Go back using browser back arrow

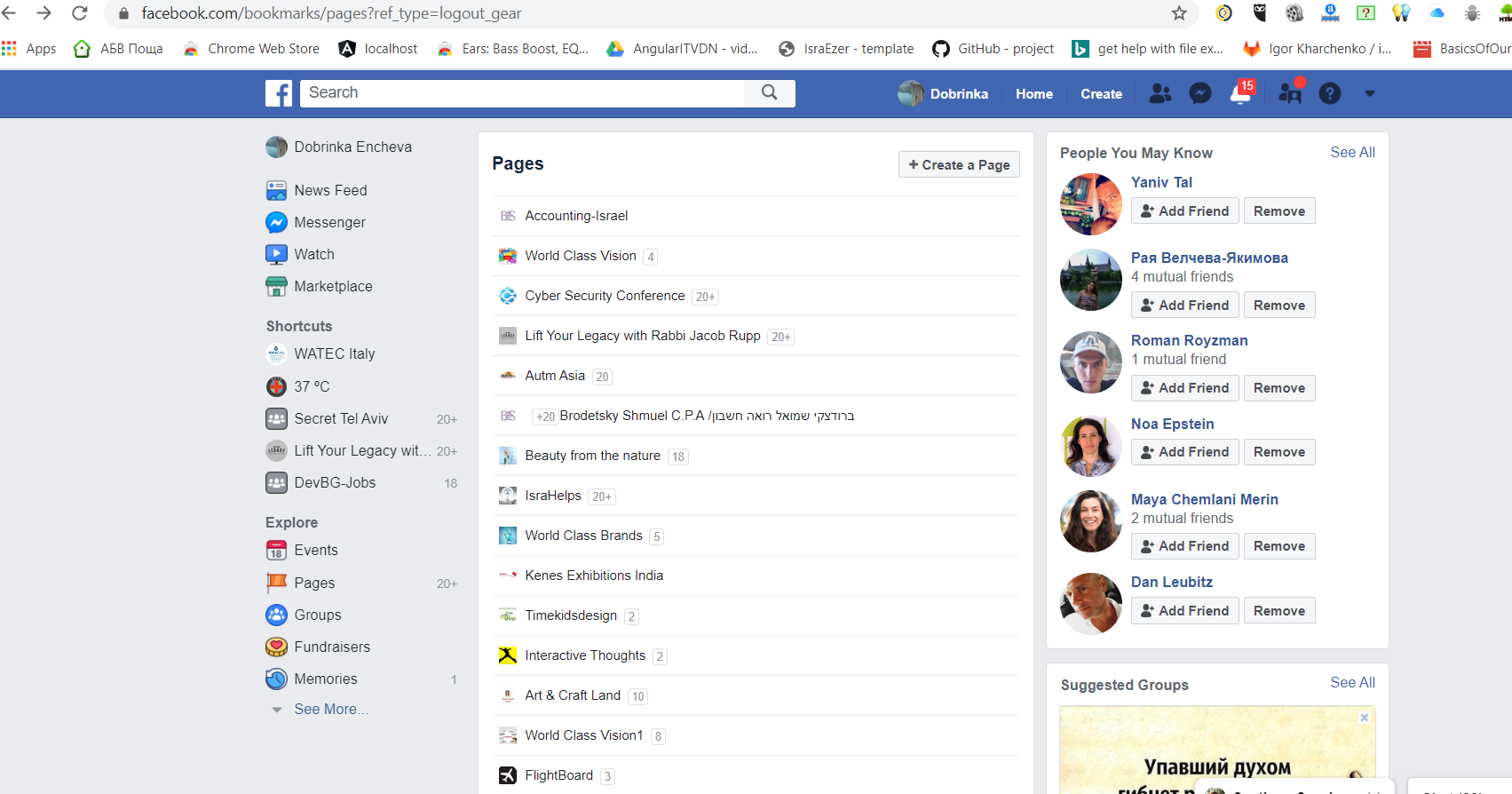(10, 13)
